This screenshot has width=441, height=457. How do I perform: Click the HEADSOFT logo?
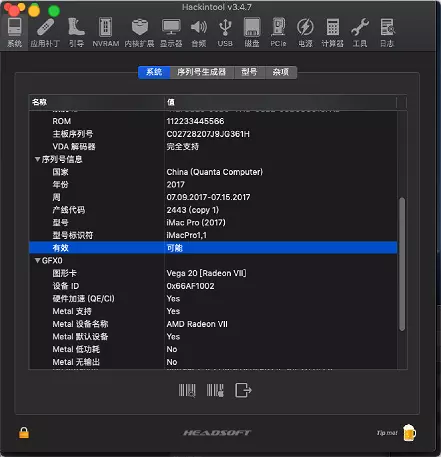pyautogui.click(x=217, y=433)
